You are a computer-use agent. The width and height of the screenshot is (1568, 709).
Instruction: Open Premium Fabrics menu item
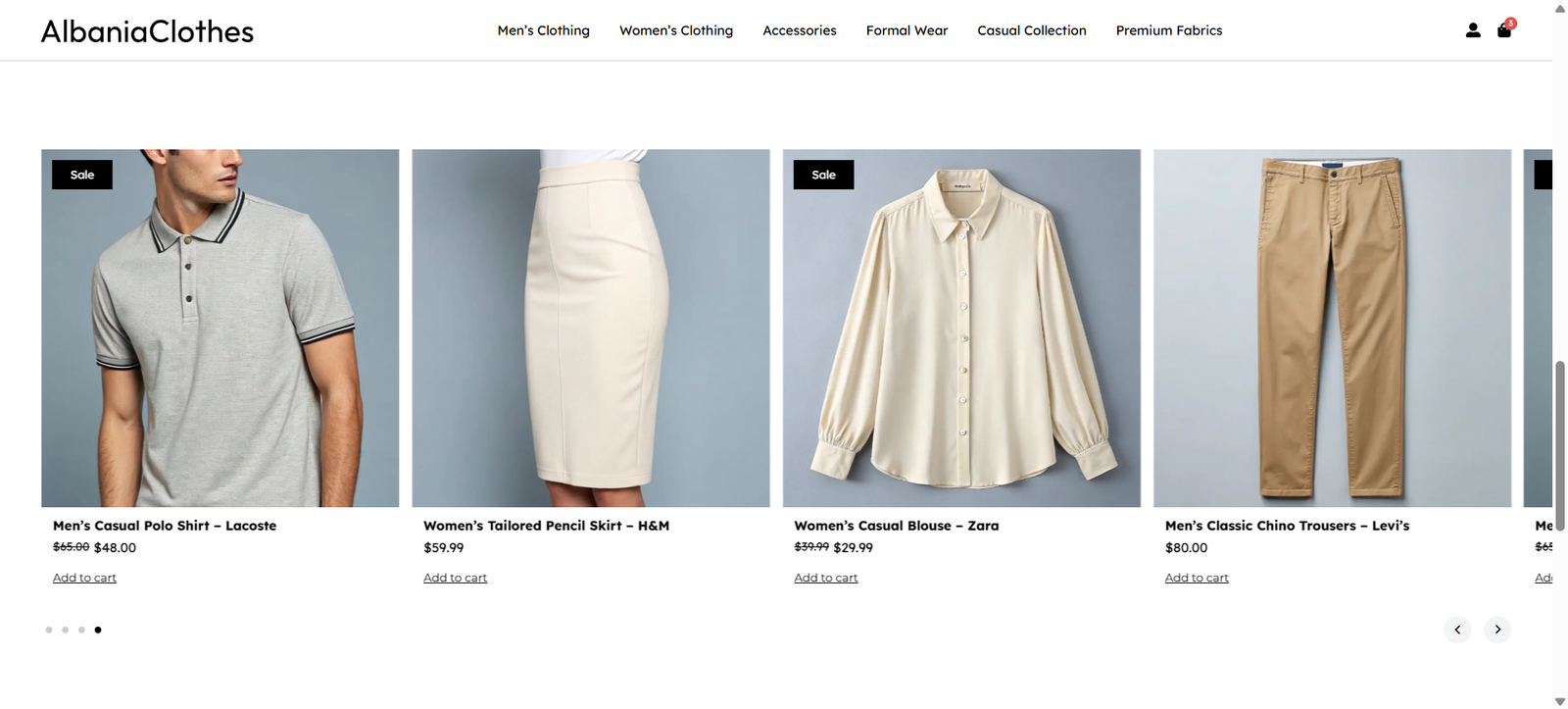pyautogui.click(x=1169, y=30)
